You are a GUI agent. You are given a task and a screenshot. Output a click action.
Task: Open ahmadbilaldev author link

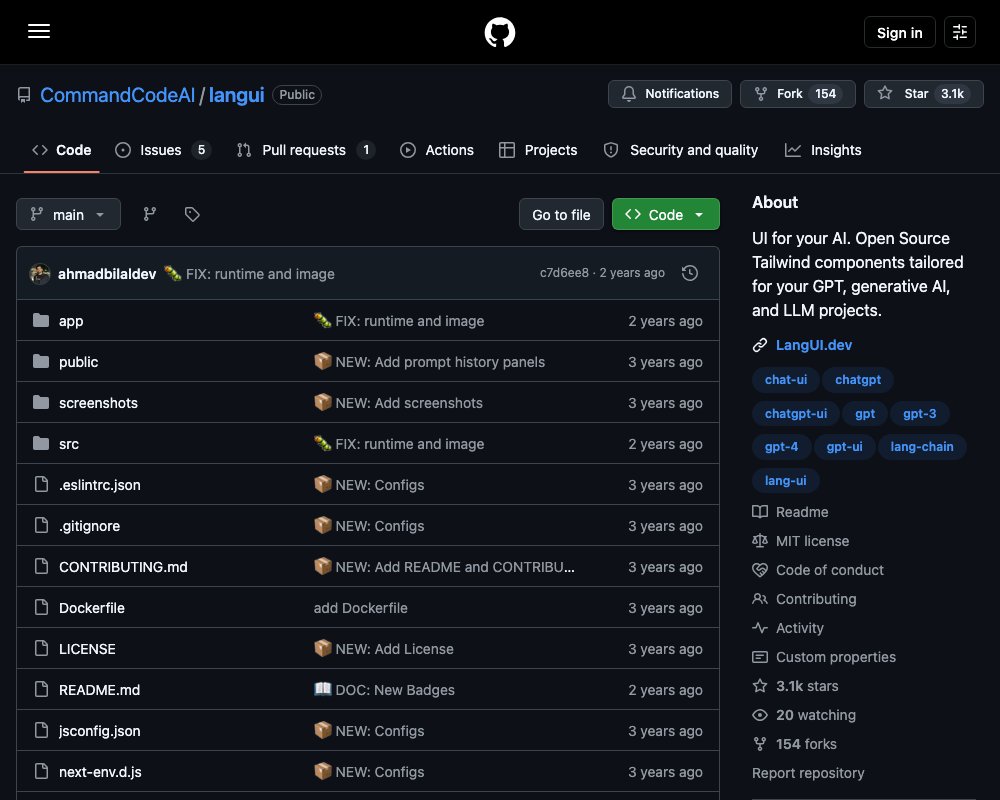(107, 274)
